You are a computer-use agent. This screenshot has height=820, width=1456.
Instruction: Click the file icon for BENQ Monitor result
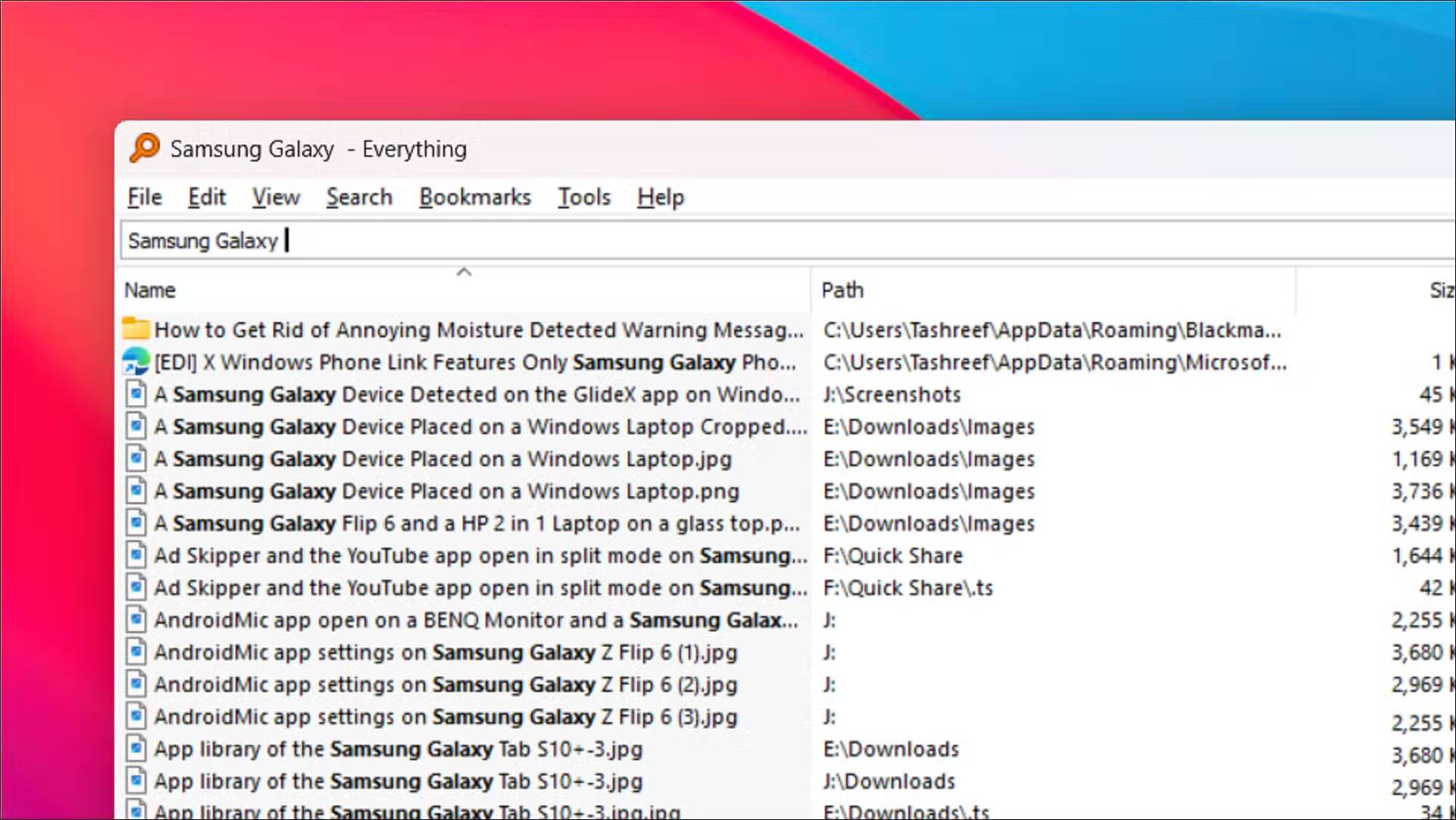tap(136, 620)
